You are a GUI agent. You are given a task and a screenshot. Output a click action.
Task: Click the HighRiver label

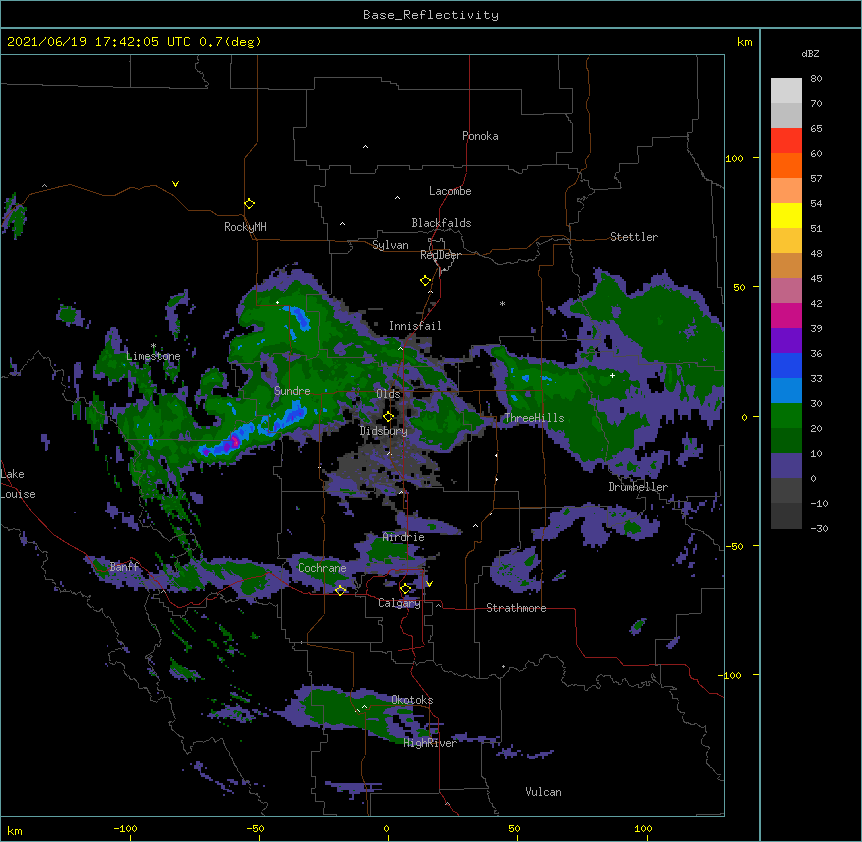coord(430,743)
